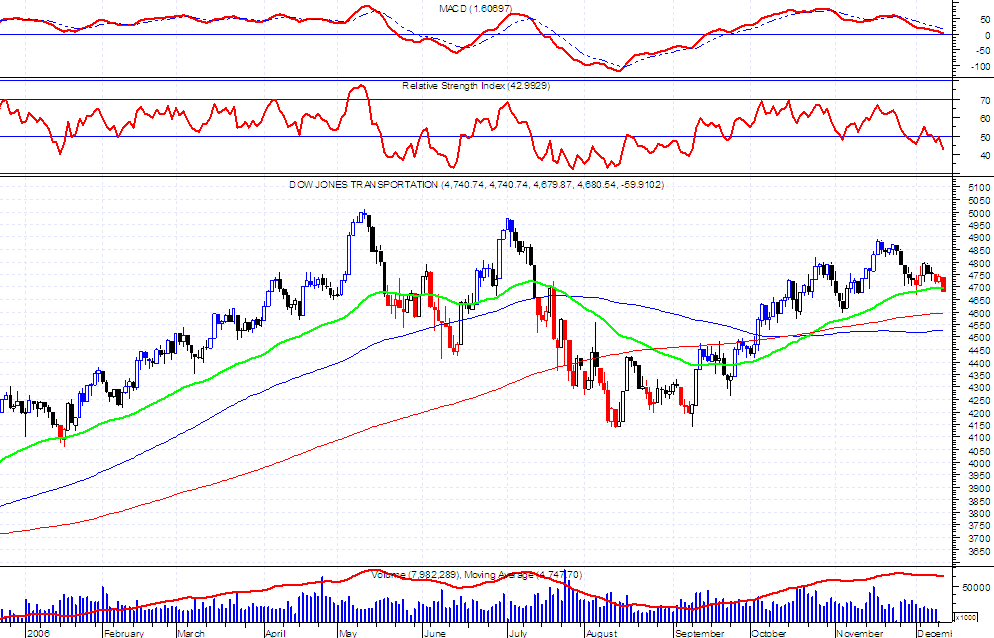Click the October label on the time axis

769,633
